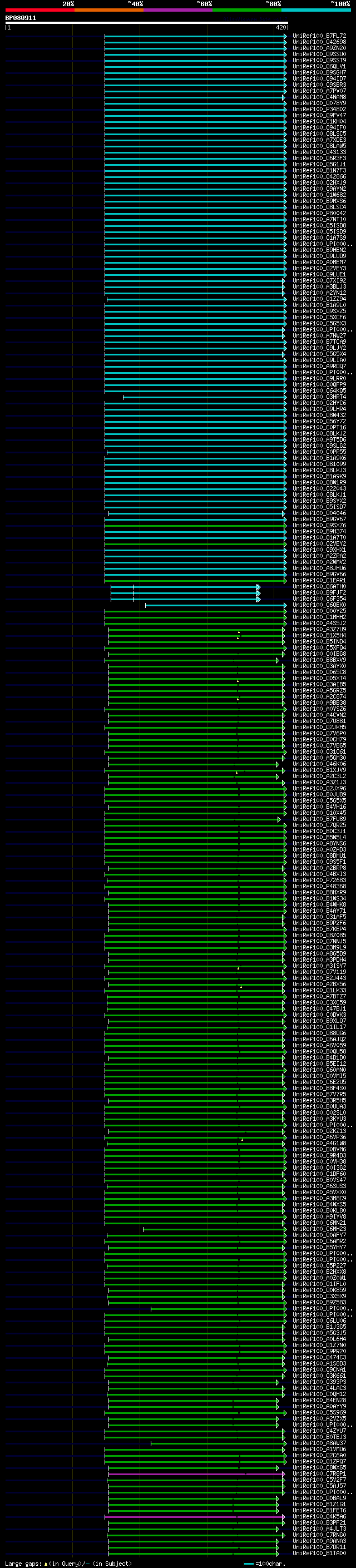Select hit UniRef100_Q6ATH0
This screenshot has height=1568, width=356.
319,587
